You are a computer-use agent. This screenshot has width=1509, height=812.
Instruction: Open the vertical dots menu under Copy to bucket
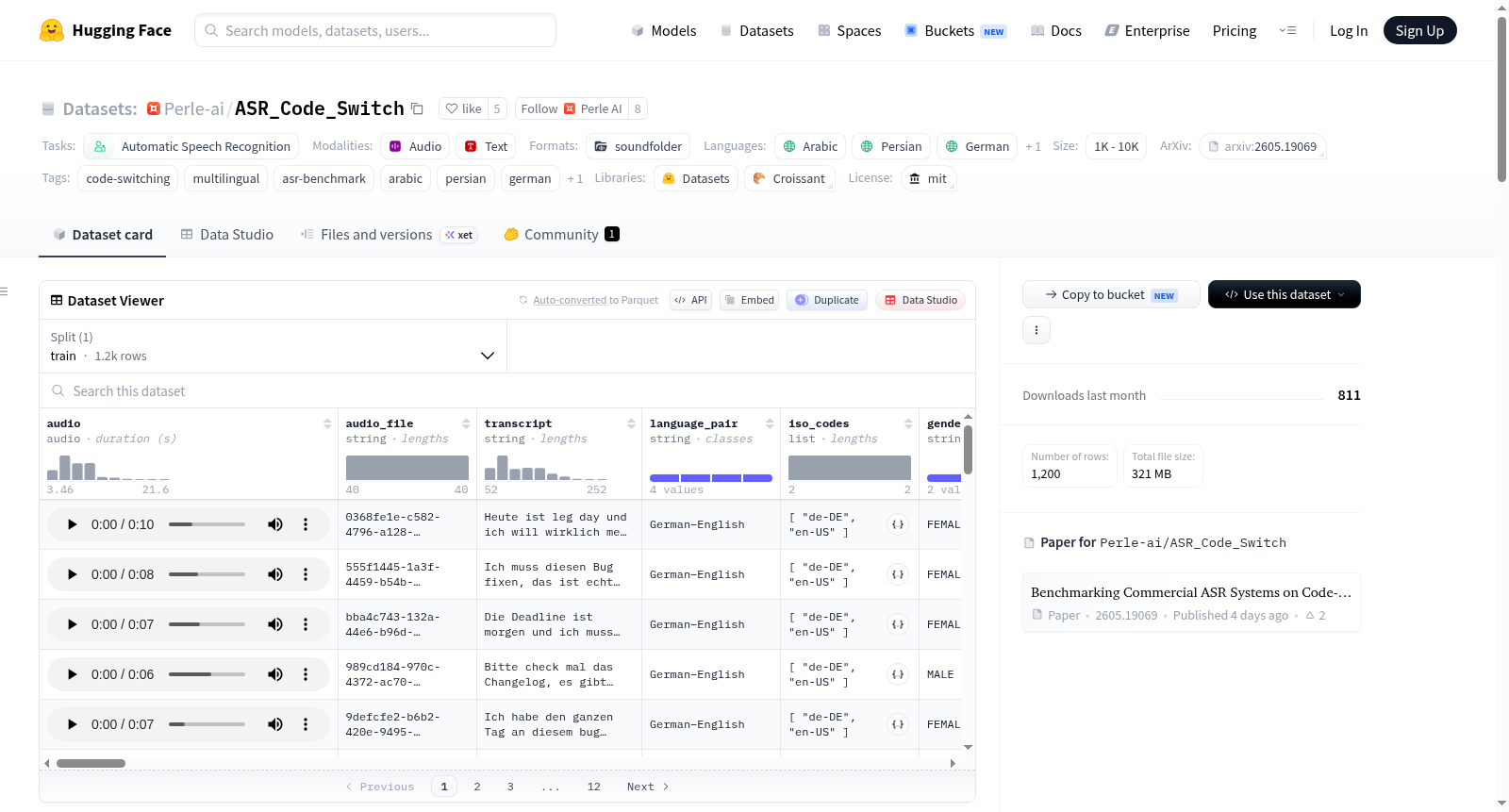click(x=1036, y=330)
